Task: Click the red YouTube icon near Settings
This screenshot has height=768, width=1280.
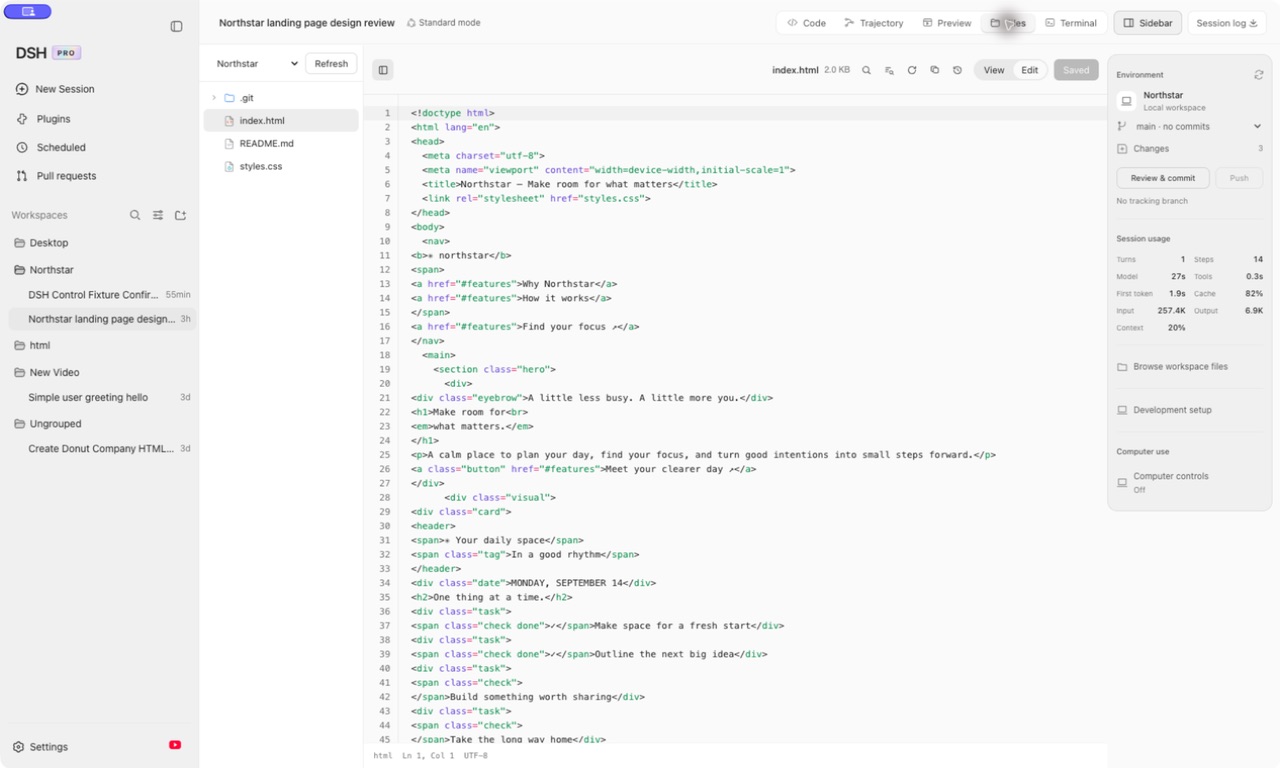Action: 175,745
